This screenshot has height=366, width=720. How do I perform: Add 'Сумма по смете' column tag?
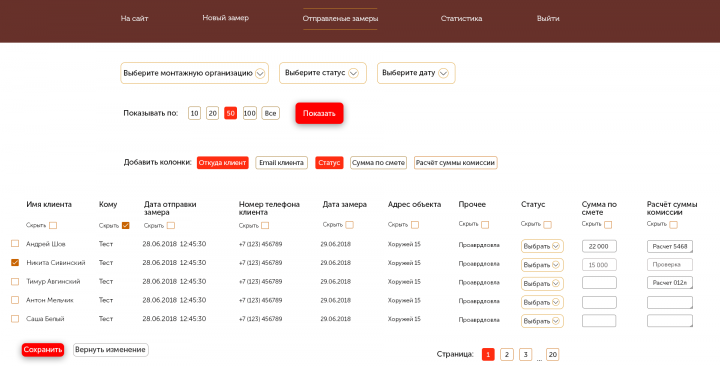tap(378, 163)
